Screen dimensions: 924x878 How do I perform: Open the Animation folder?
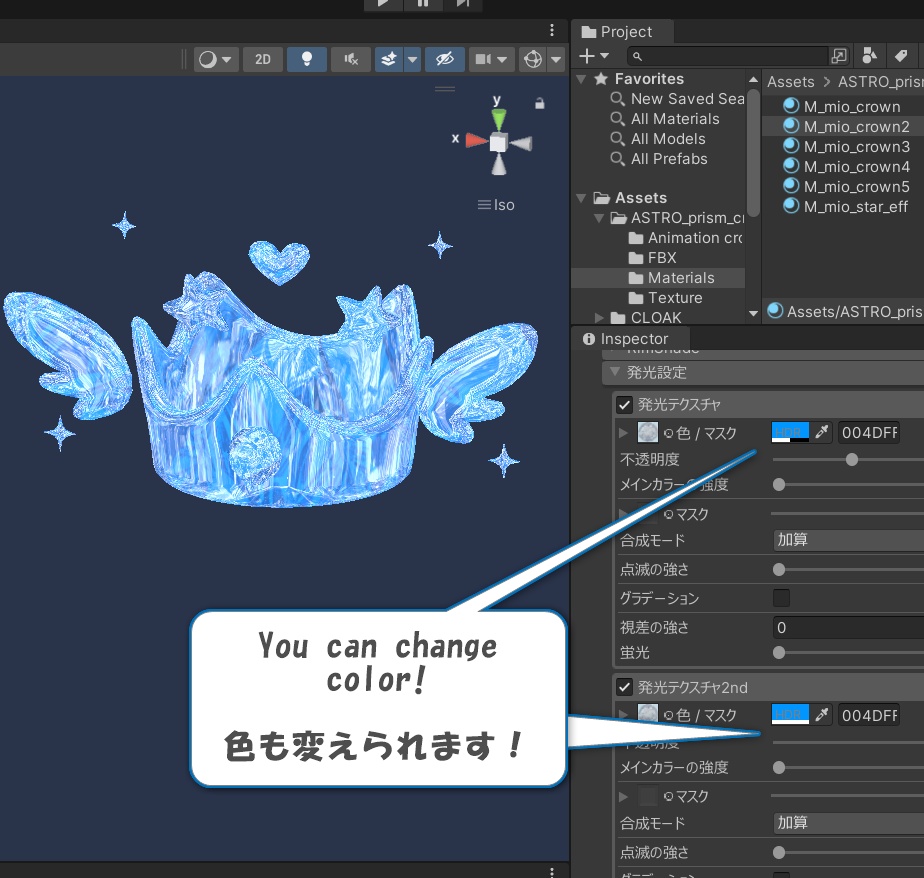click(686, 238)
